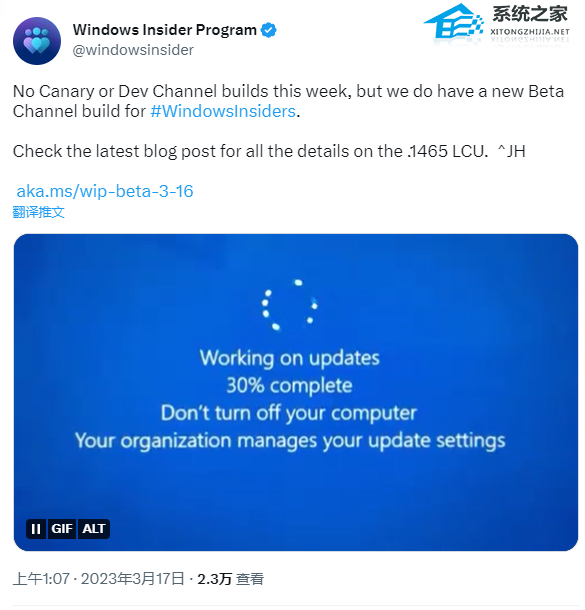Viewport: 585px width, 610px height.
Task: Click the 上午1:07 timestamp
Action: pyautogui.click(x=41, y=579)
